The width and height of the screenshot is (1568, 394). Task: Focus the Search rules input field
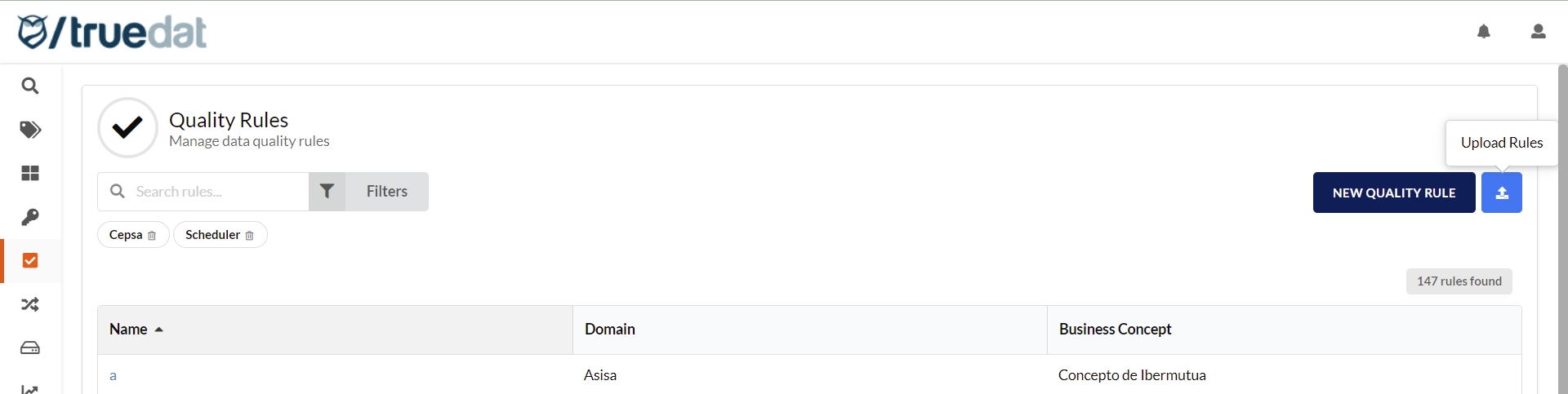[216, 192]
